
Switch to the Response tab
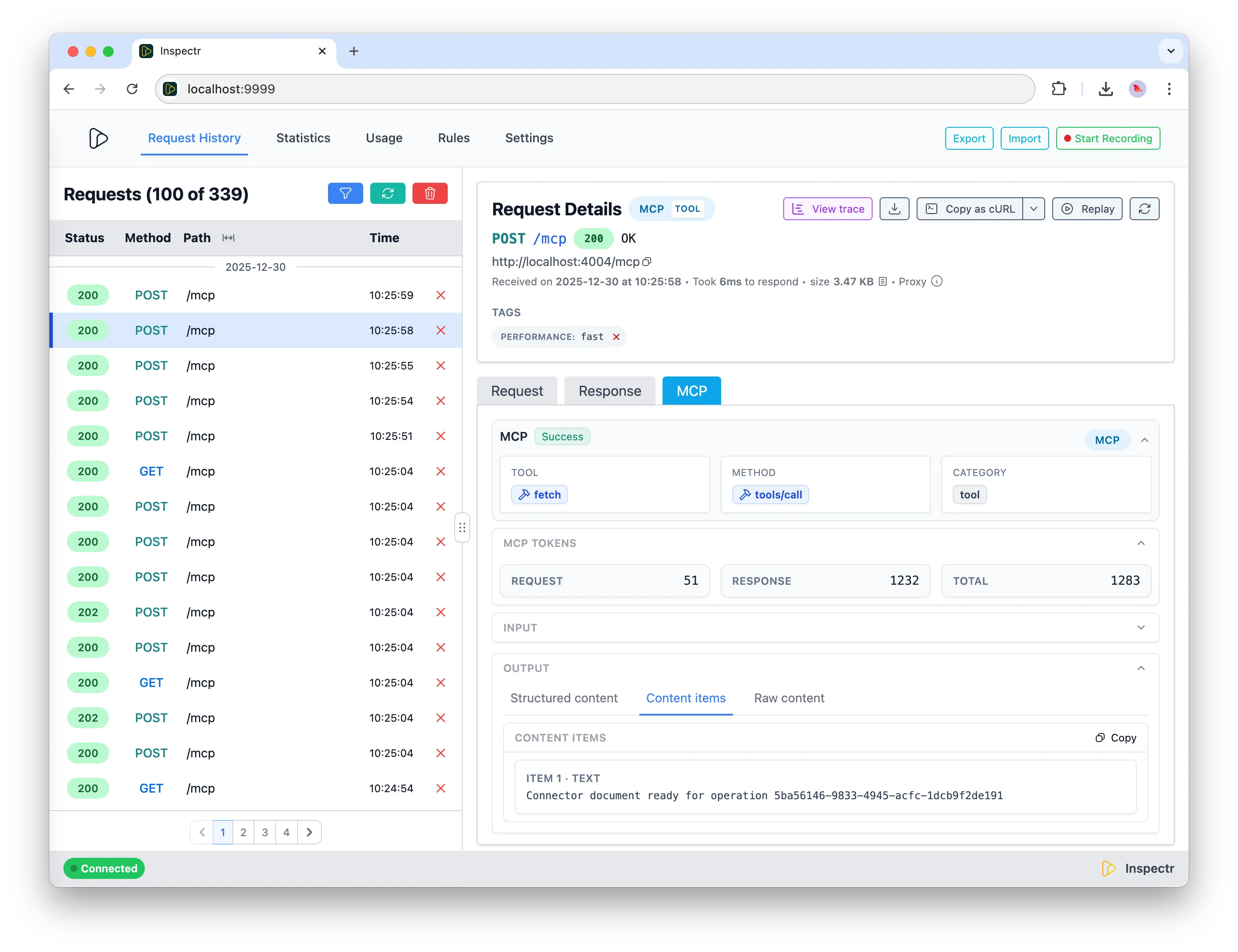(609, 391)
